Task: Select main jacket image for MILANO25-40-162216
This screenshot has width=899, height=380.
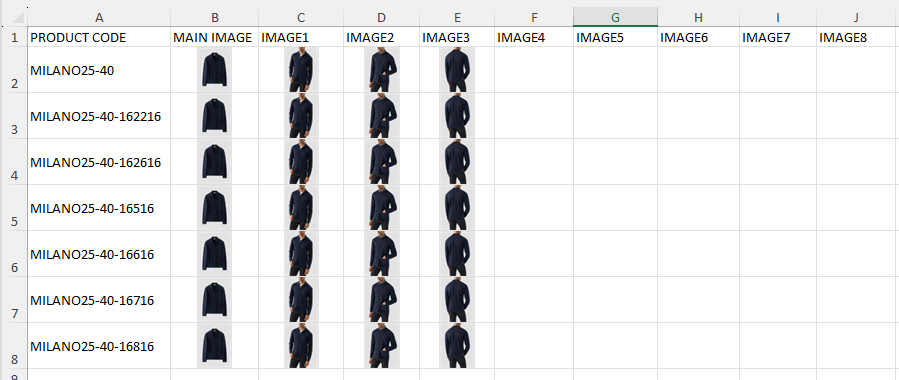Action: point(214,116)
